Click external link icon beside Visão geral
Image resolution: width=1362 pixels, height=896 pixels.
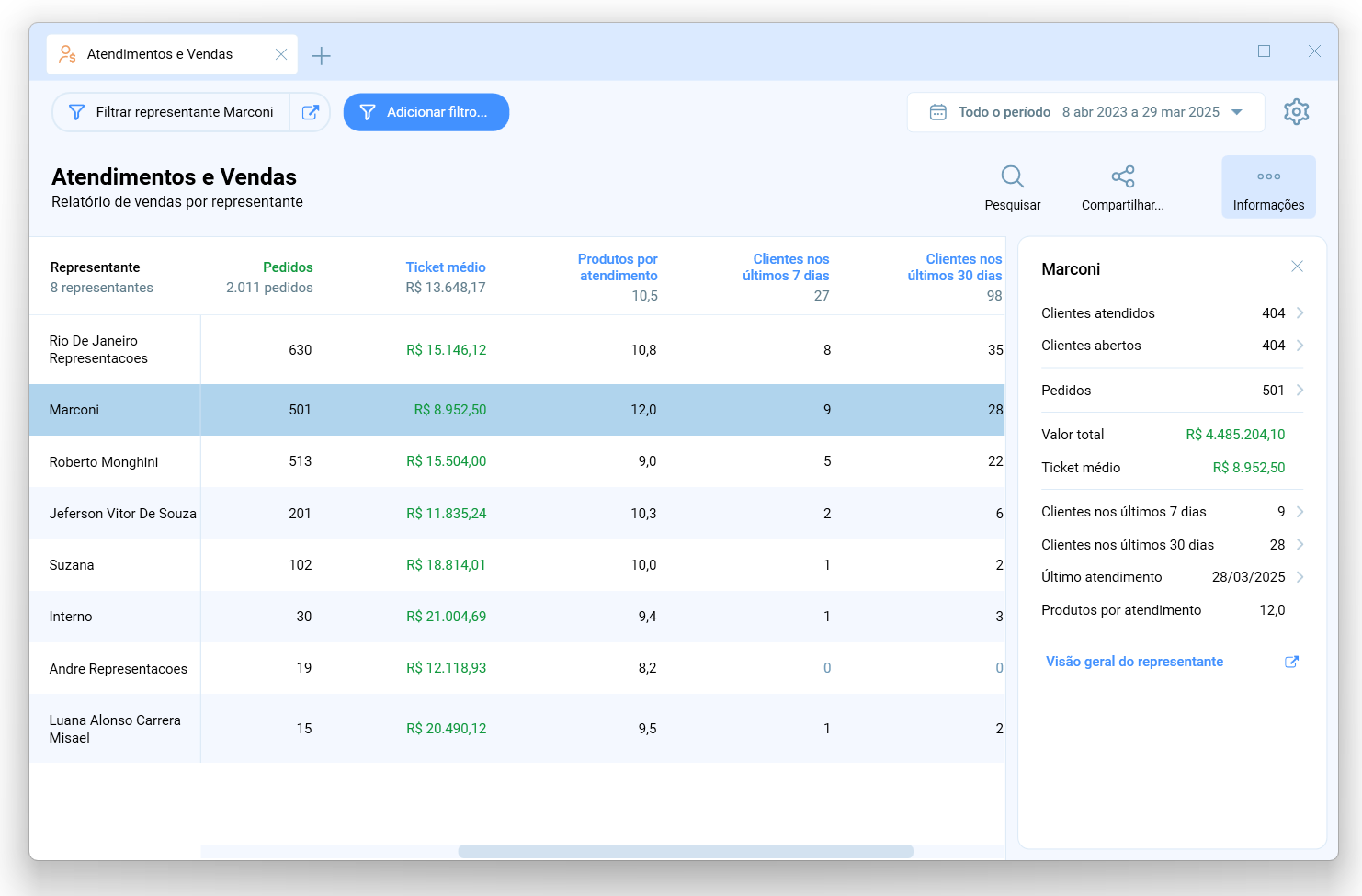coord(1291,662)
